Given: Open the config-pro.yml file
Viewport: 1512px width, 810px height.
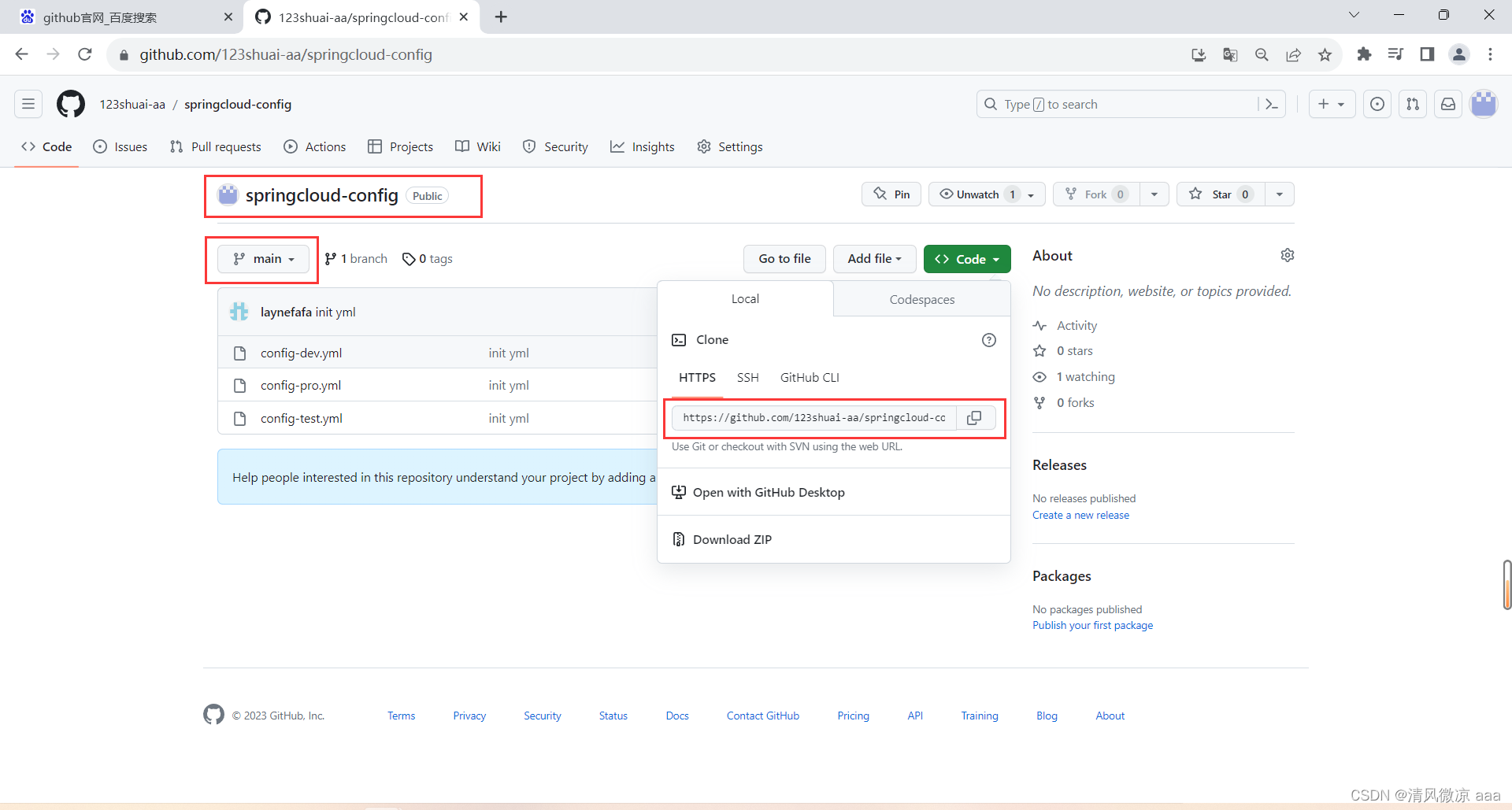Looking at the screenshot, I should tap(301, 386).
